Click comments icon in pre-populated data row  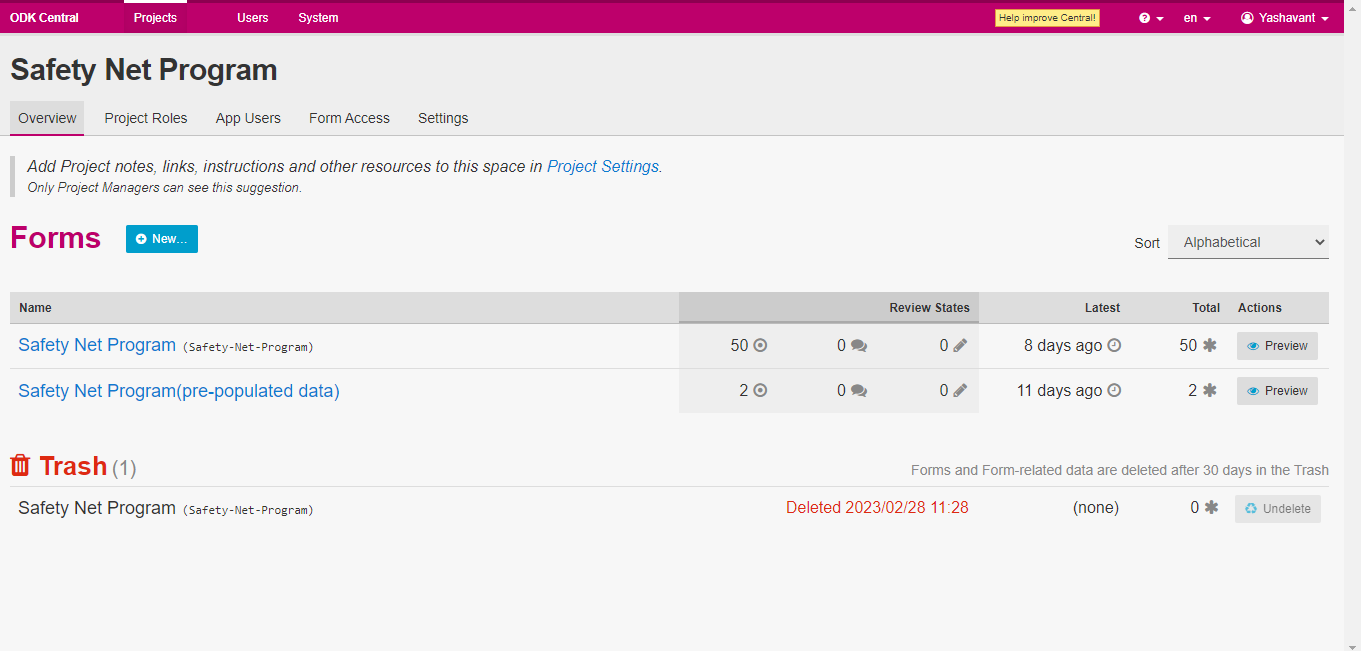[858, 391]
